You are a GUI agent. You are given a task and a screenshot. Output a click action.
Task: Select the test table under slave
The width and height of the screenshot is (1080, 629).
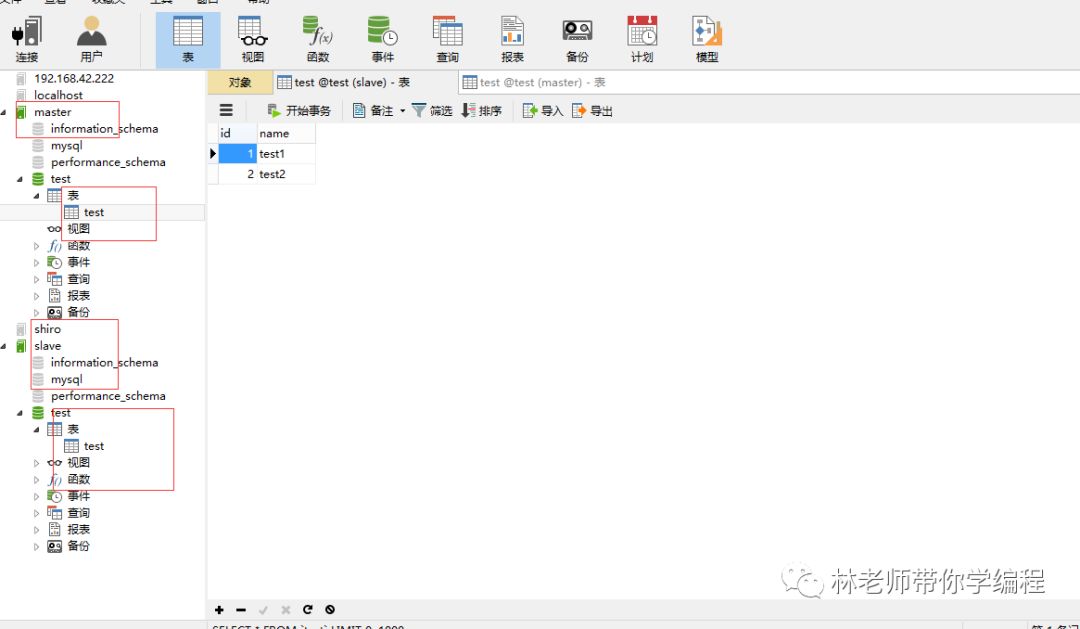[94, 446]
